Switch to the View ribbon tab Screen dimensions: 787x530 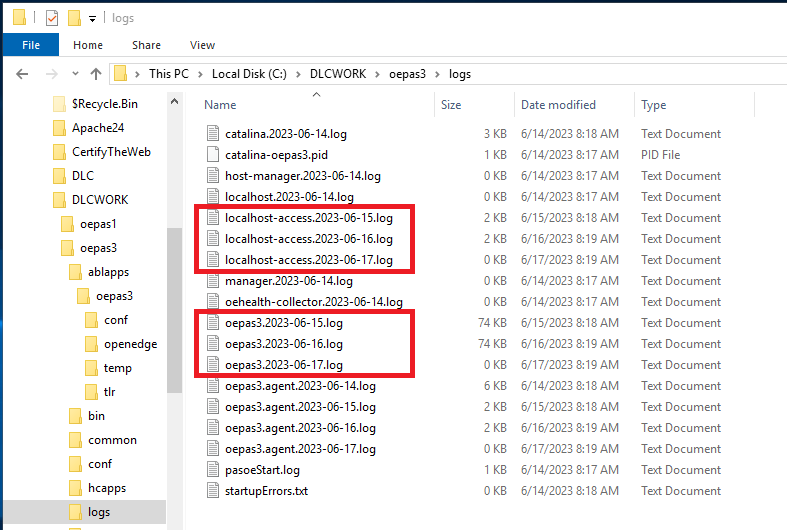[x=202, y=45]
